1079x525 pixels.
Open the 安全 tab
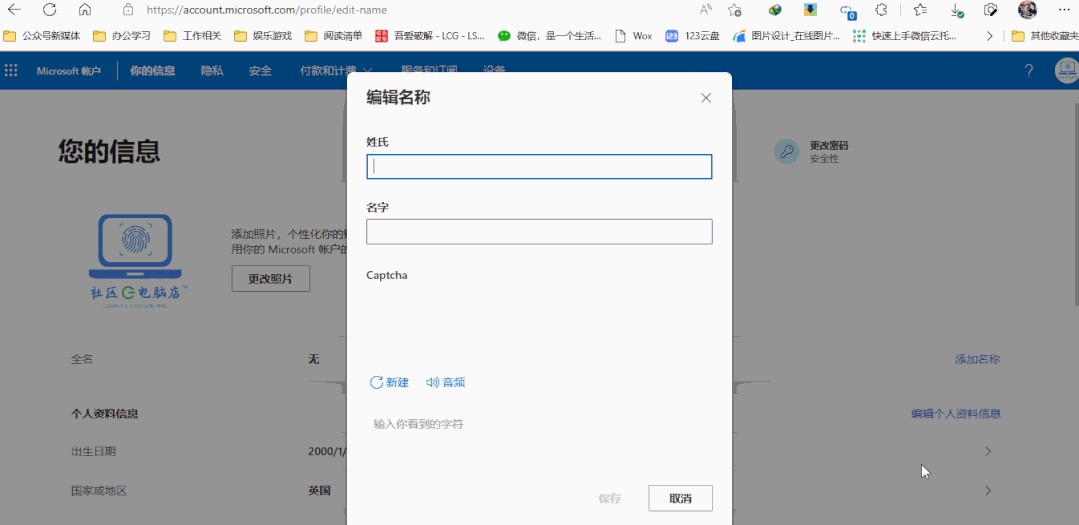[x=260, y=71]
